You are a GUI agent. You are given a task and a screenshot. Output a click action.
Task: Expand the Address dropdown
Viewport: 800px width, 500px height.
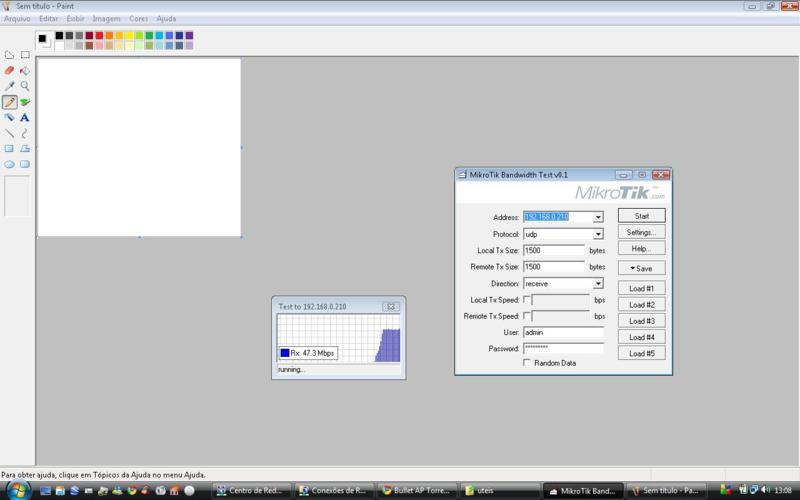coord(598,217)
